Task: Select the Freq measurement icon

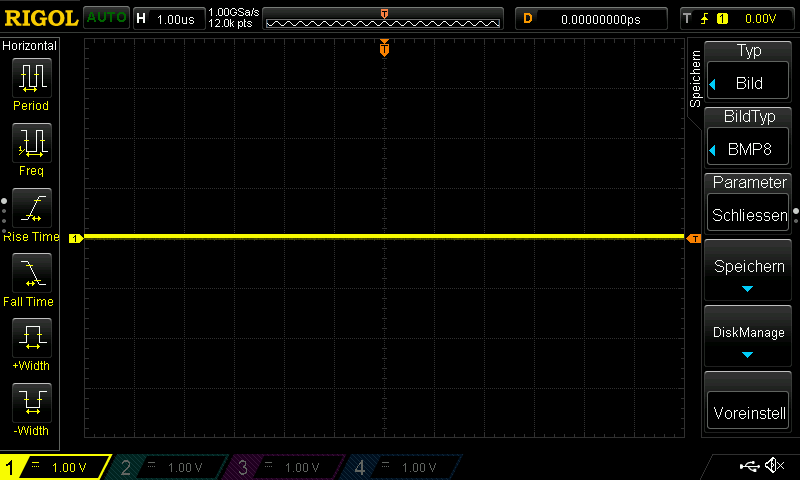Action: (x=32, y=142)
